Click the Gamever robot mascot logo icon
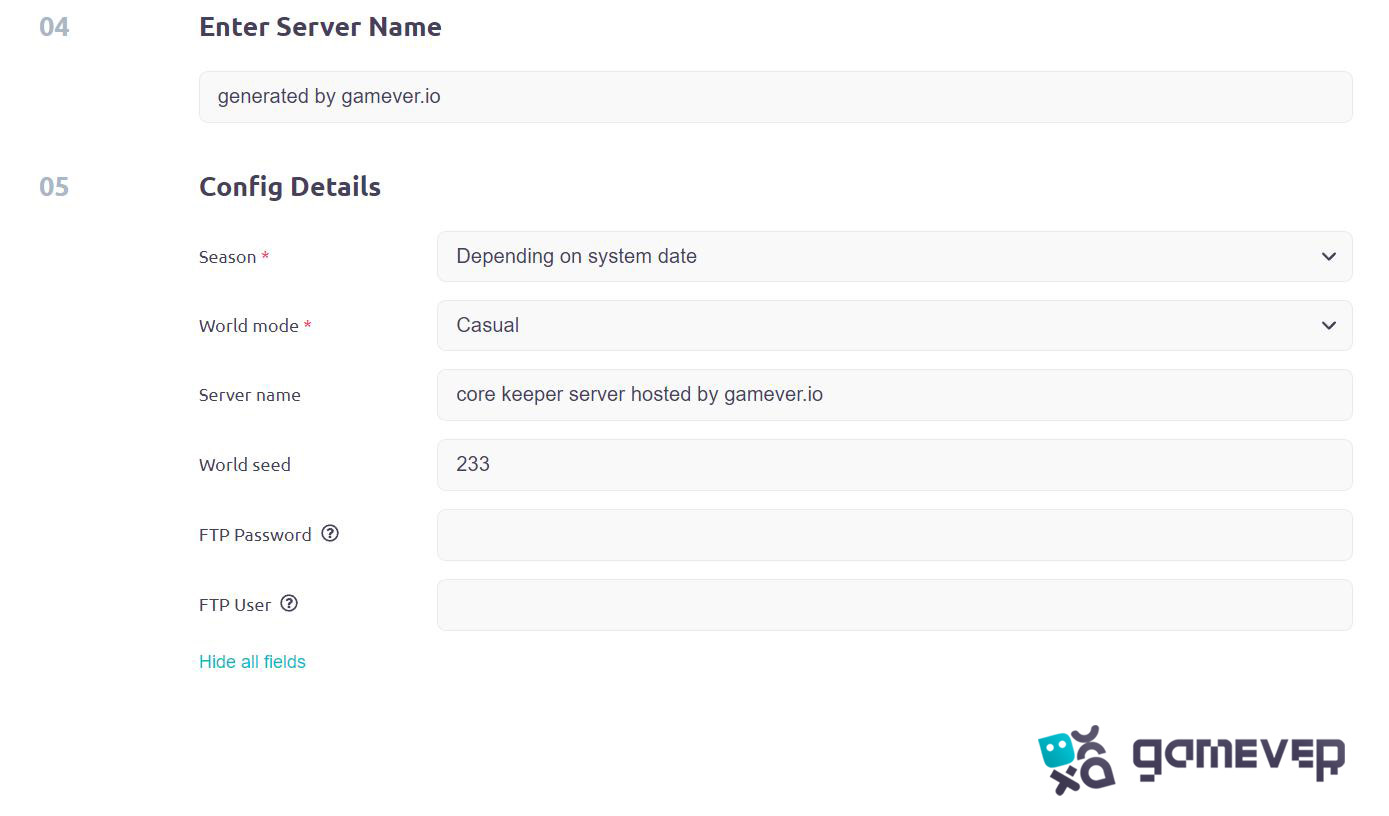 (x=1076, y=760)
